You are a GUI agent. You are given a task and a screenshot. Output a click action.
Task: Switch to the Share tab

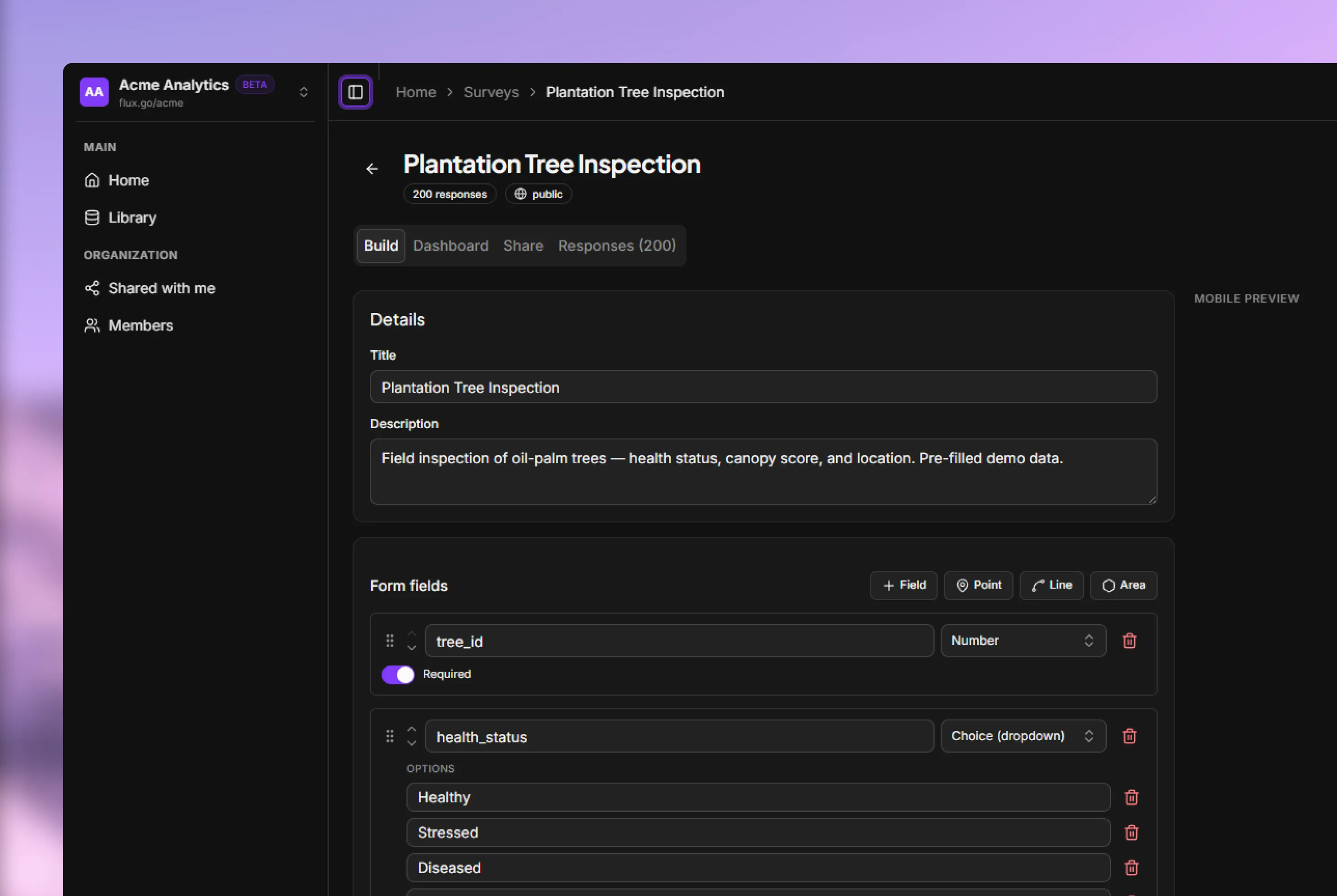click(523, 246)
